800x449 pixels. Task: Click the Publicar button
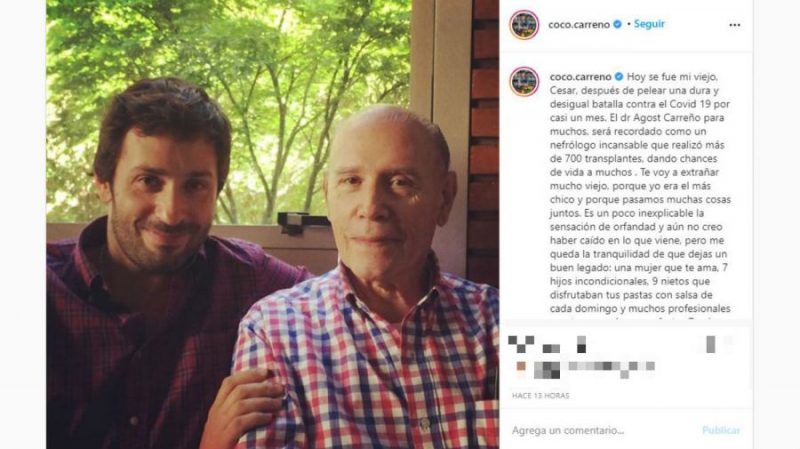tap(721, 431)
